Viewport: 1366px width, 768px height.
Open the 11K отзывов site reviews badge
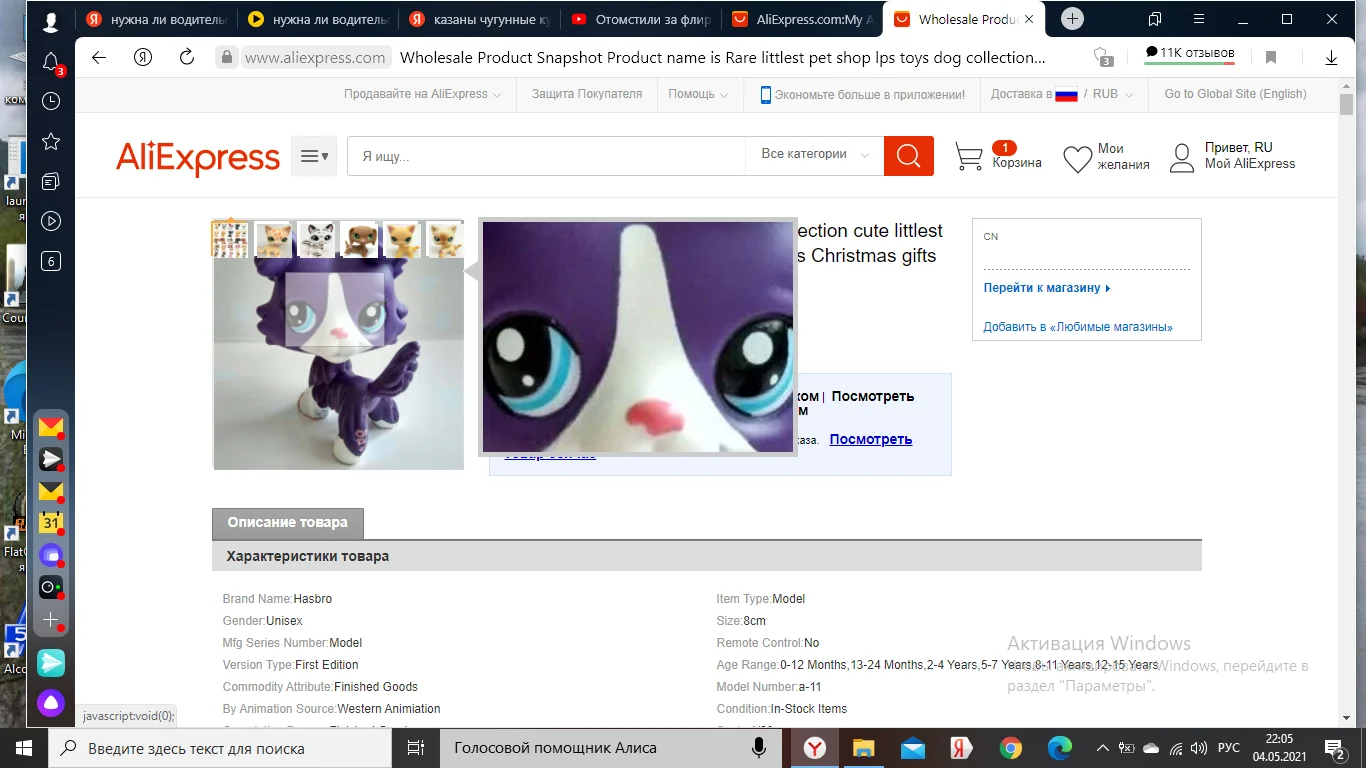(x=1190, y=54)
